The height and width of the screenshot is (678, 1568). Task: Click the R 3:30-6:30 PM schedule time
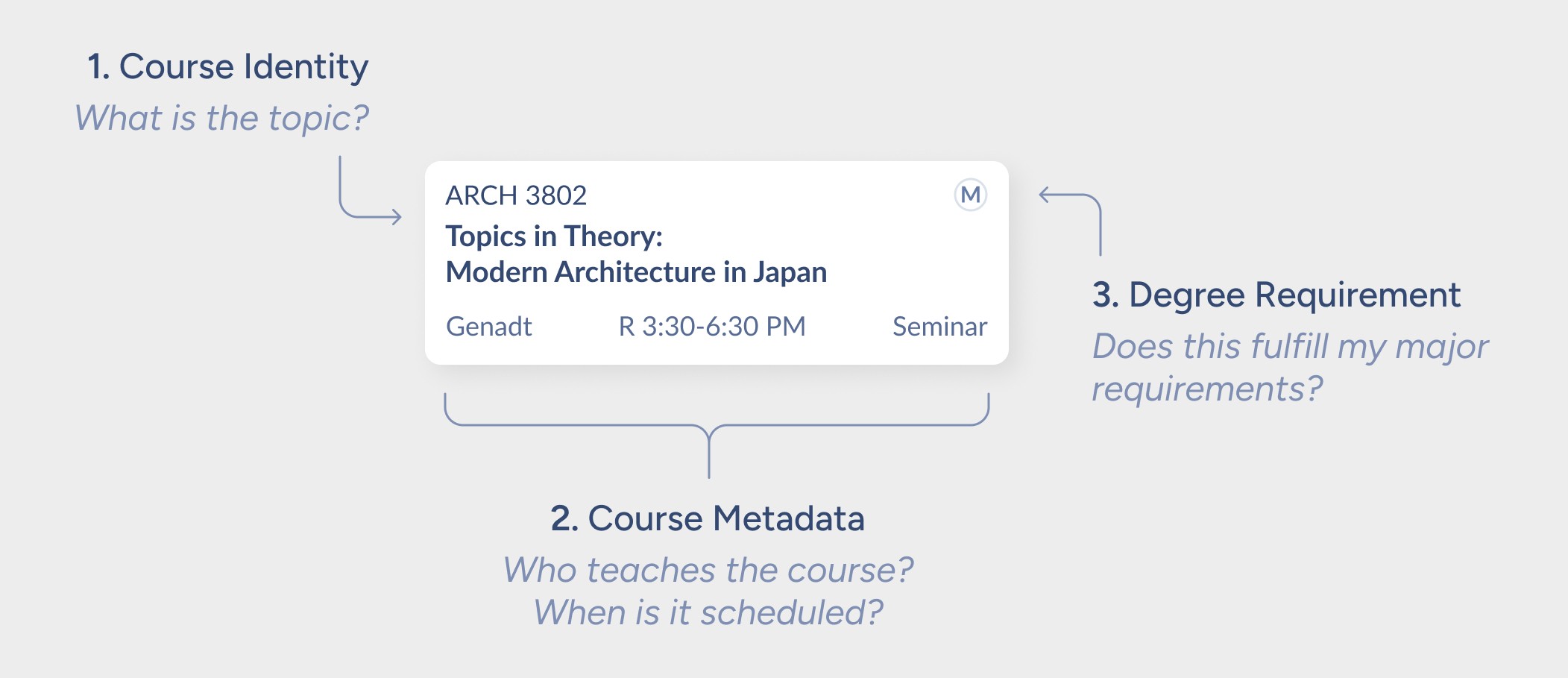pyautogui.click(x=712, y=327)
